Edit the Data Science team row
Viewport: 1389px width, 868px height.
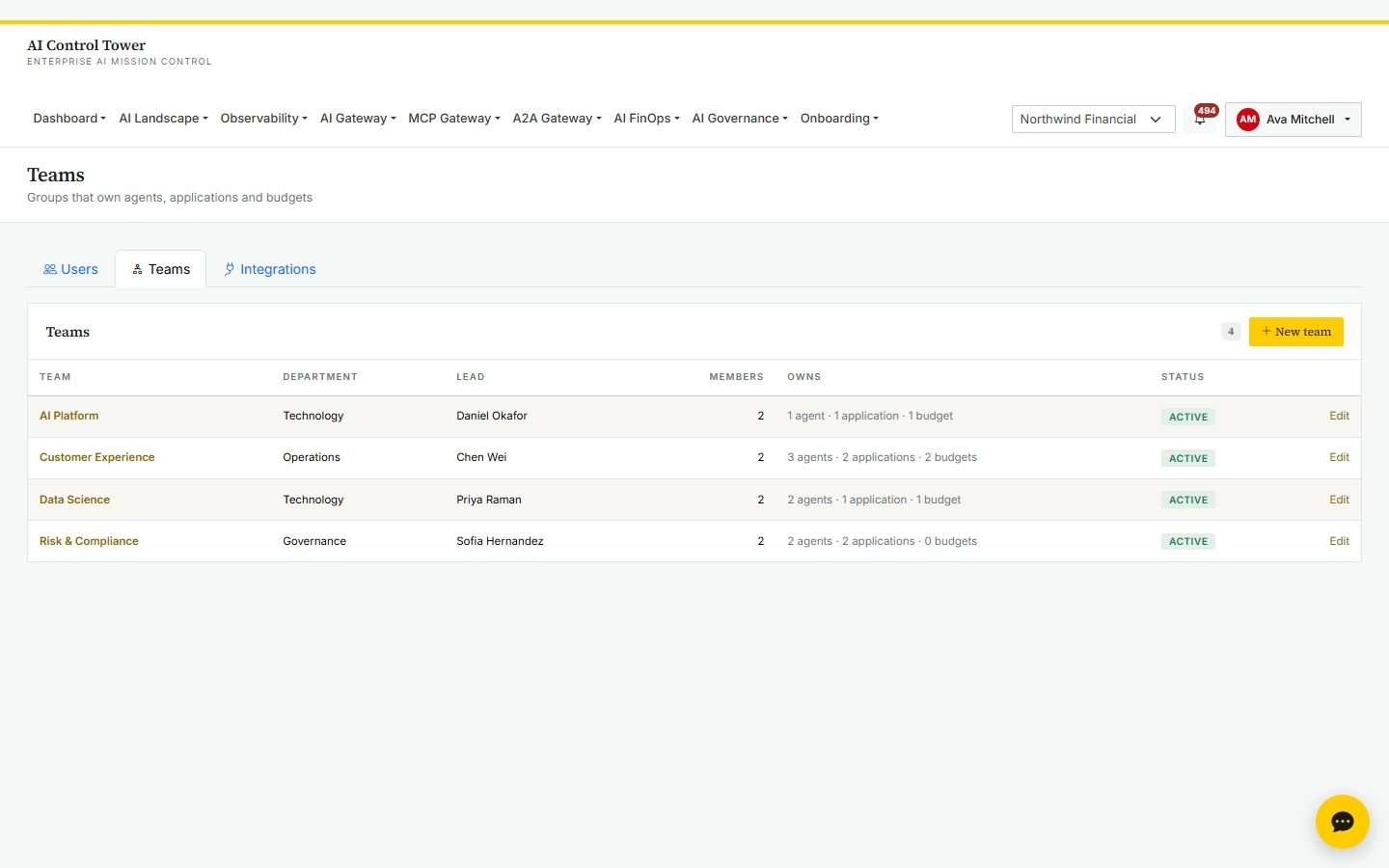tap(1339, 500)
